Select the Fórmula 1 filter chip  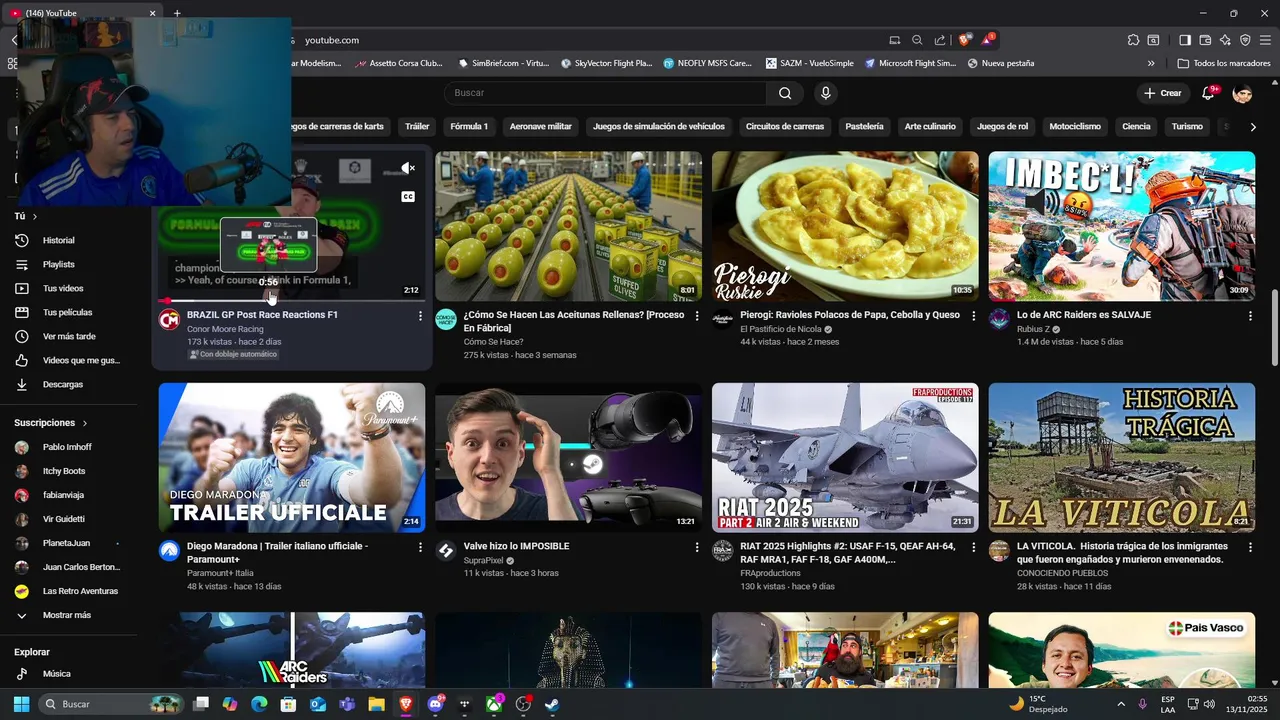click(469, 127)
